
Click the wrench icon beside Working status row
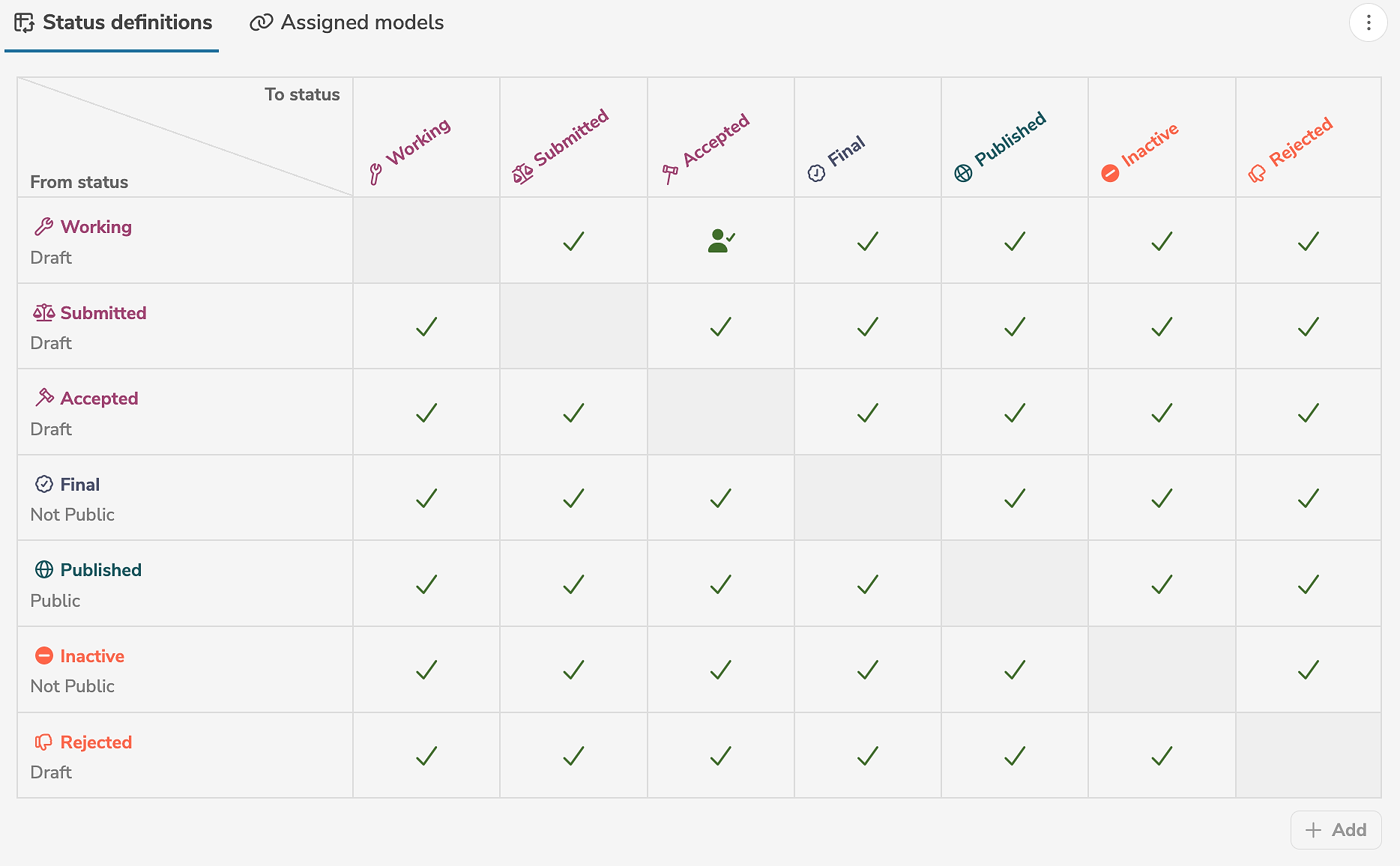coord(43,226)
